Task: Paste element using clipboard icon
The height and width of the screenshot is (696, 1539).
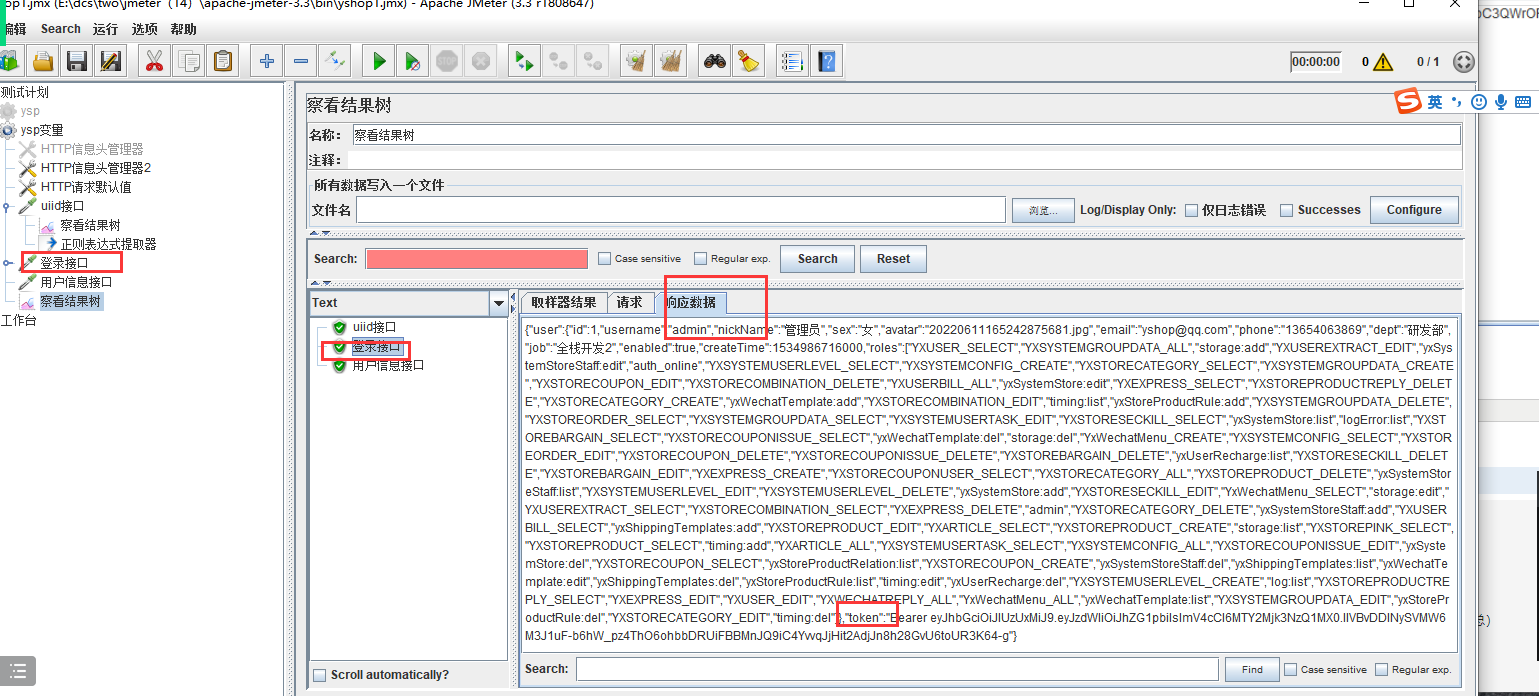Action: [222, 62]
